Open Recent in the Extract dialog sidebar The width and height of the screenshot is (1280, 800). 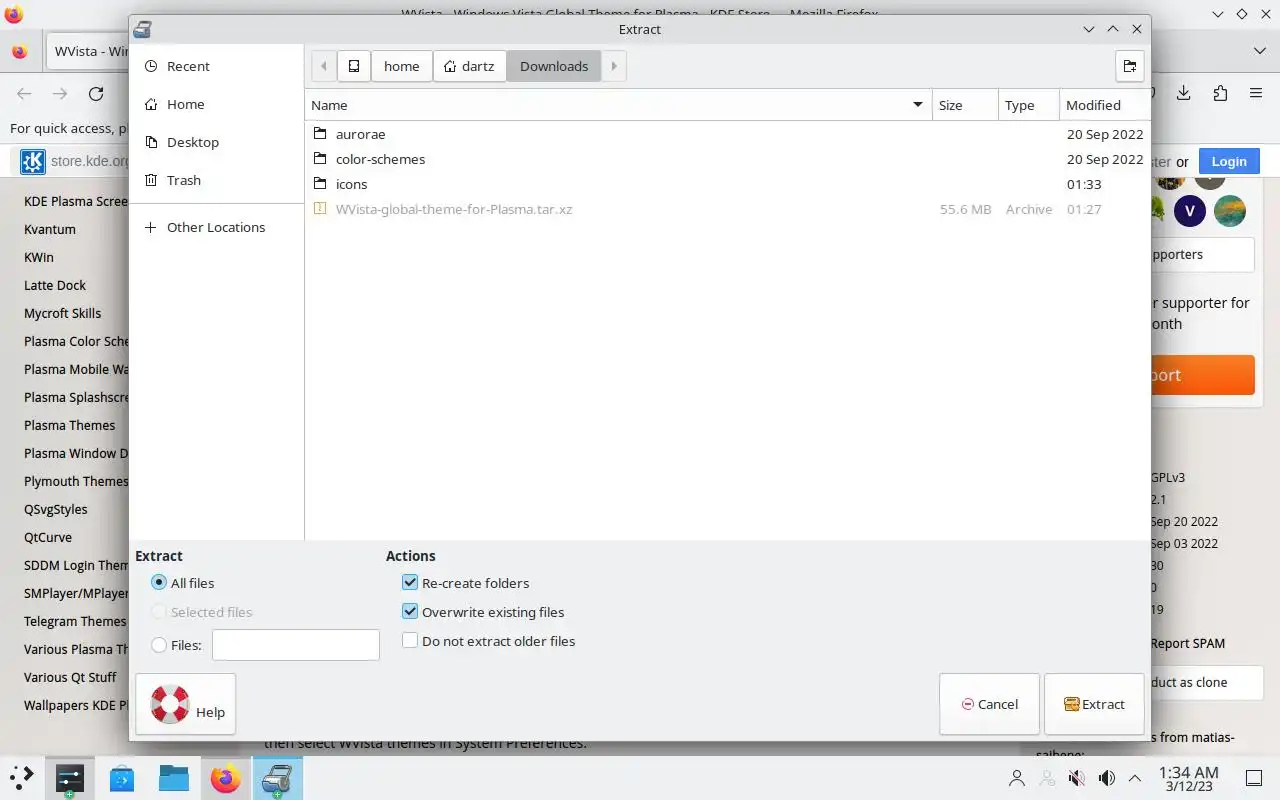click(x=216, y=66)
